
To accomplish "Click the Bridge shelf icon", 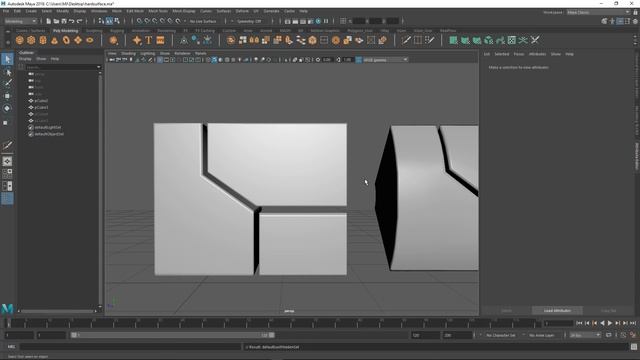I will (x=301, y=40).
